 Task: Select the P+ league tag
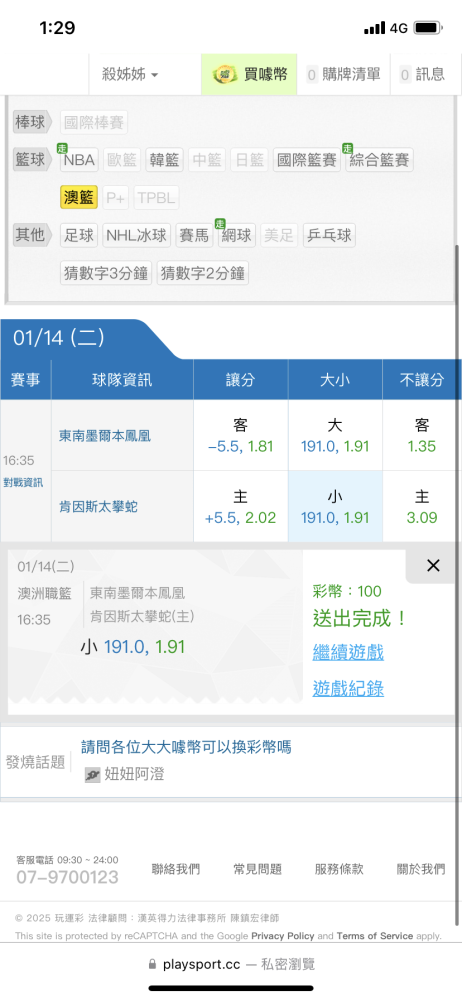tap(116, 198)
